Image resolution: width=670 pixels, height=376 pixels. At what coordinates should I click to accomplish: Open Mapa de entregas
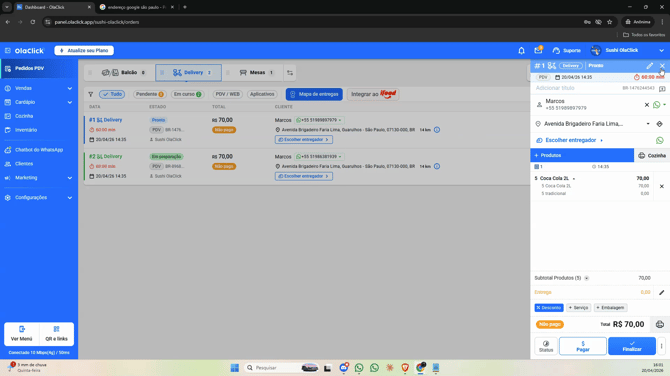(x=314, y=94)
